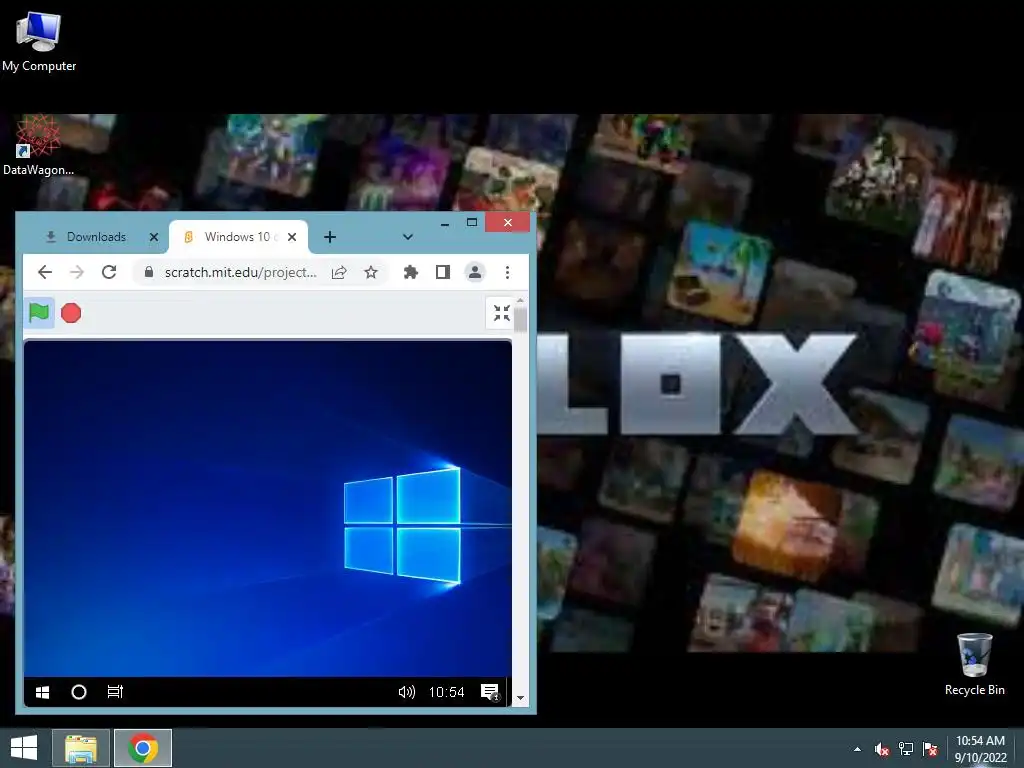
Task: Click the simulated Windows 10 Start button
Action: 42,692
